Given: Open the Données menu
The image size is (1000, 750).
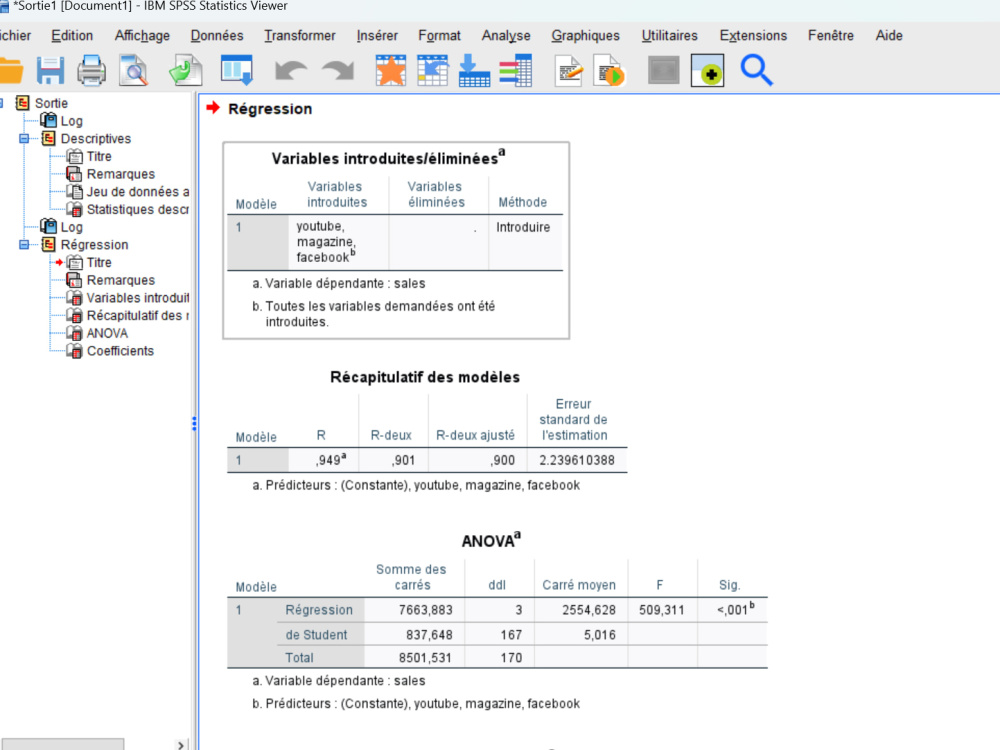Looking at the screenshot, I should coord(217,36).
